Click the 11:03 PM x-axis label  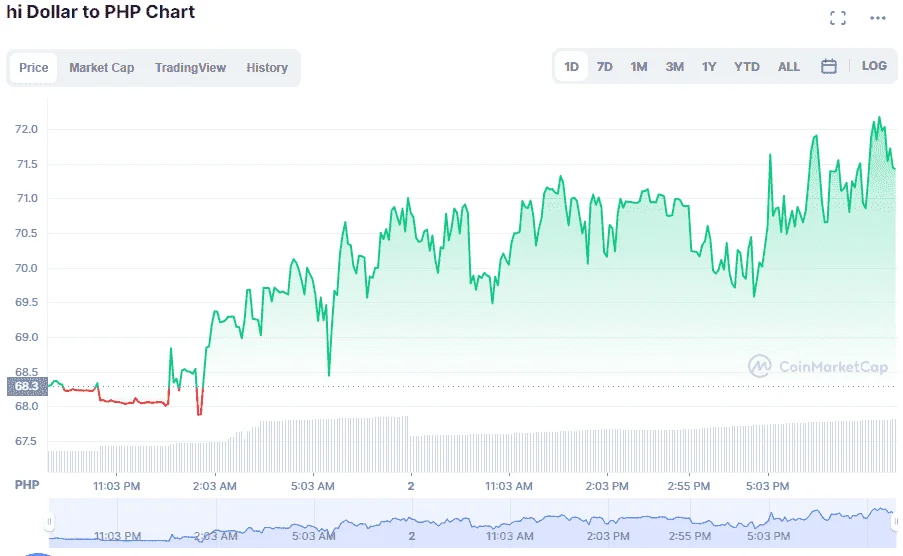point(117,486)
